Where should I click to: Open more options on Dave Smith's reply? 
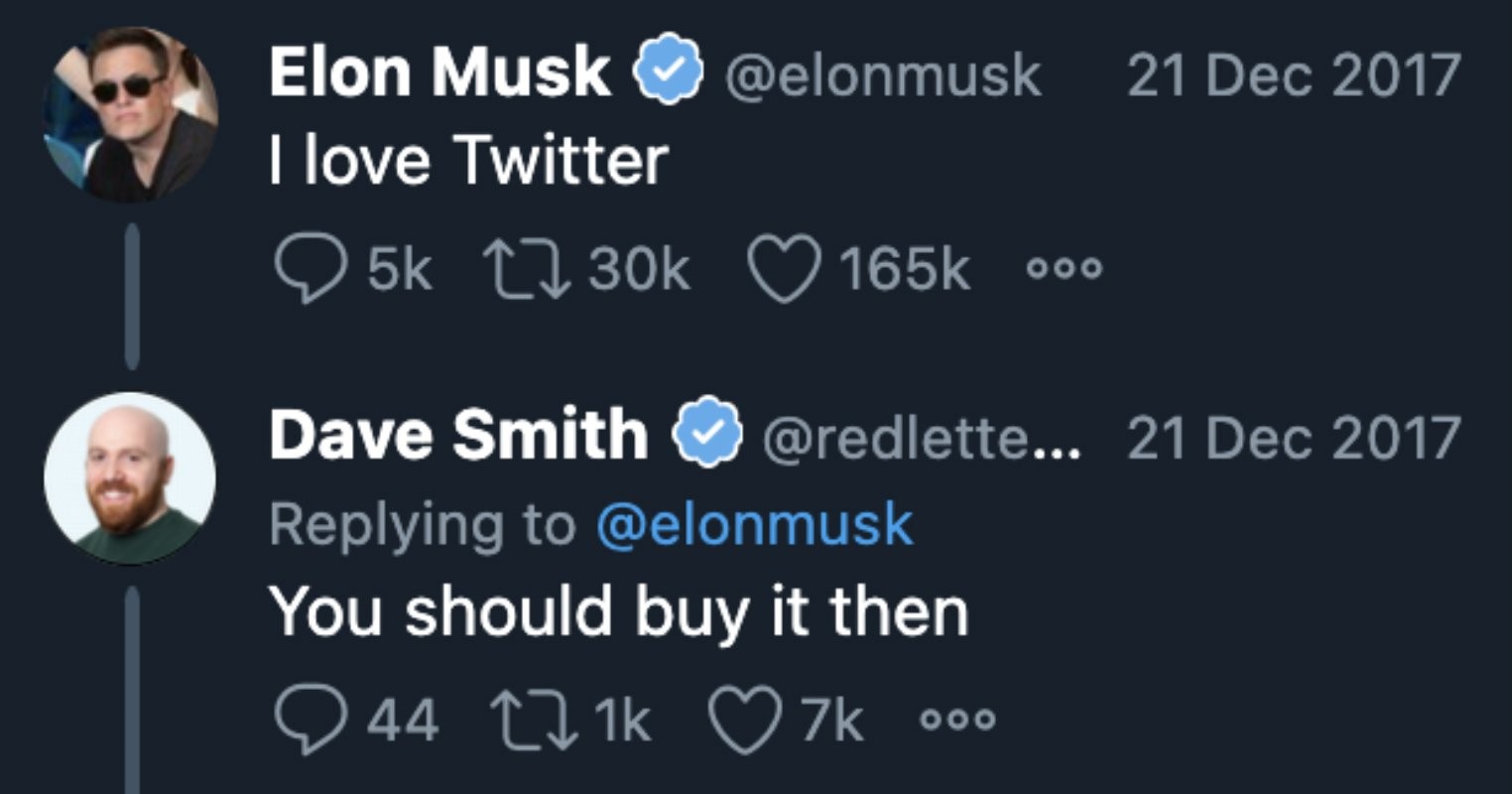click(x=957, y=720)
